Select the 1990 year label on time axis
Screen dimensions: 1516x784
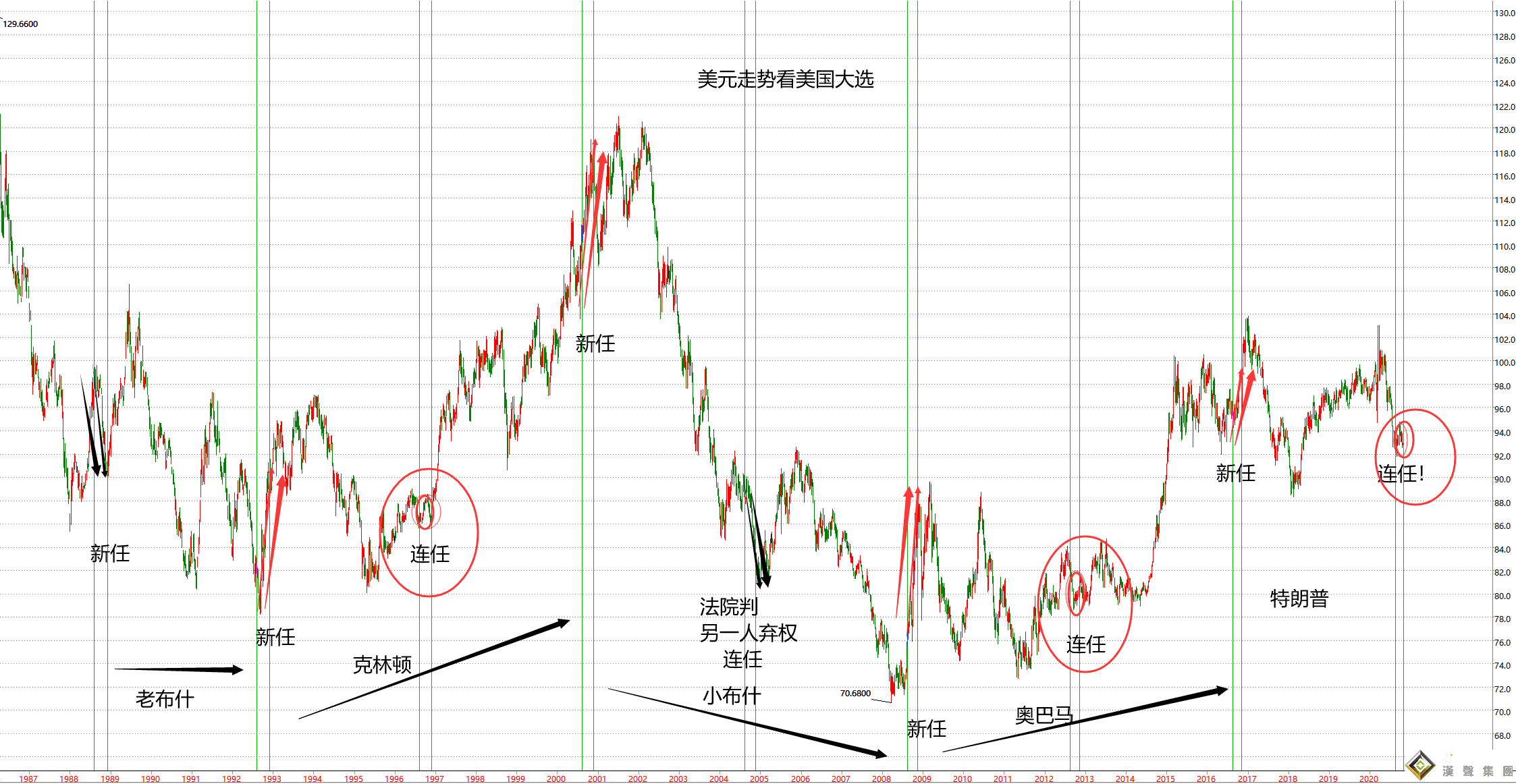(x=151, y=779)
